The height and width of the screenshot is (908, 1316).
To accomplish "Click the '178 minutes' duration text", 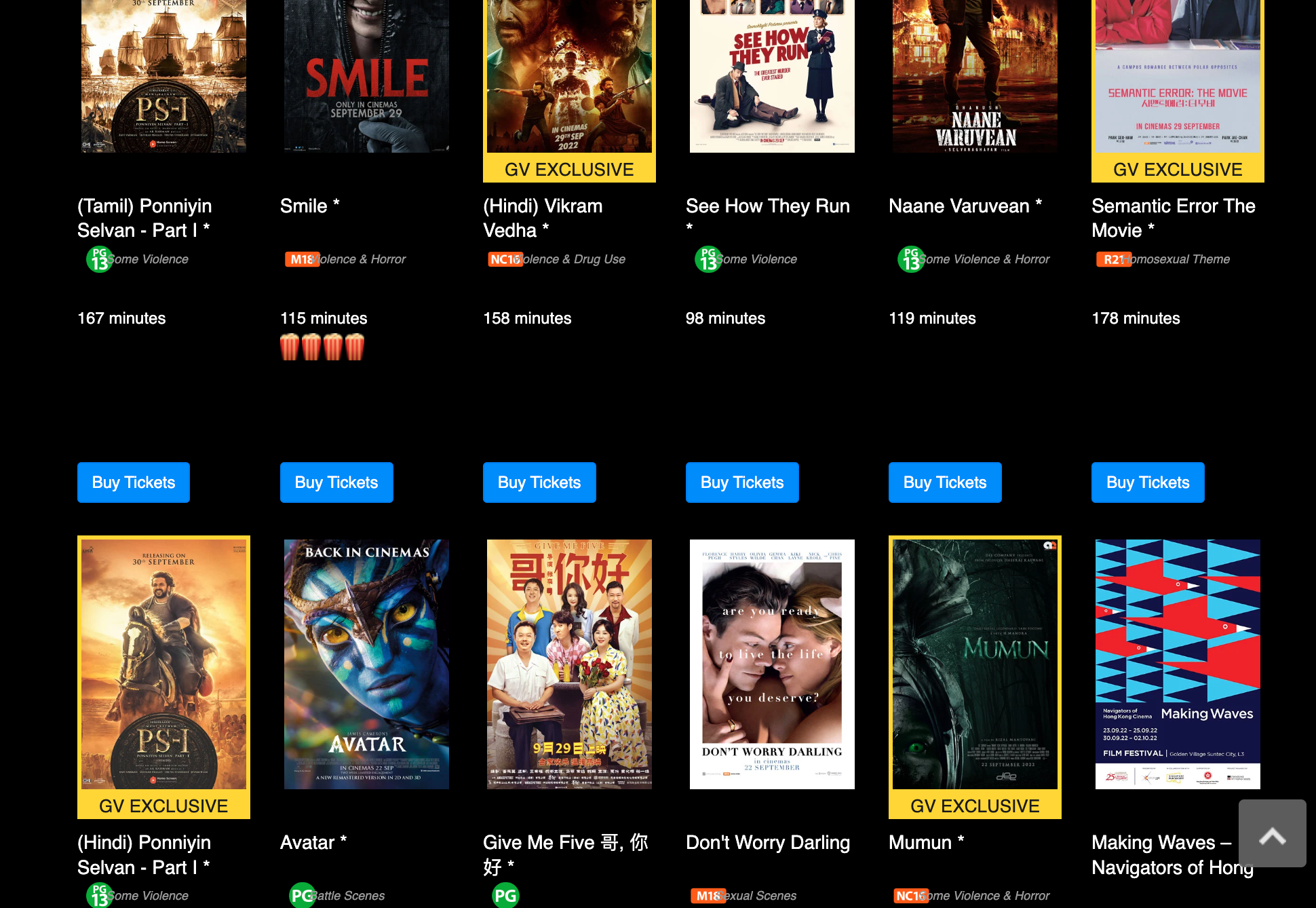I will point(1136,318).
